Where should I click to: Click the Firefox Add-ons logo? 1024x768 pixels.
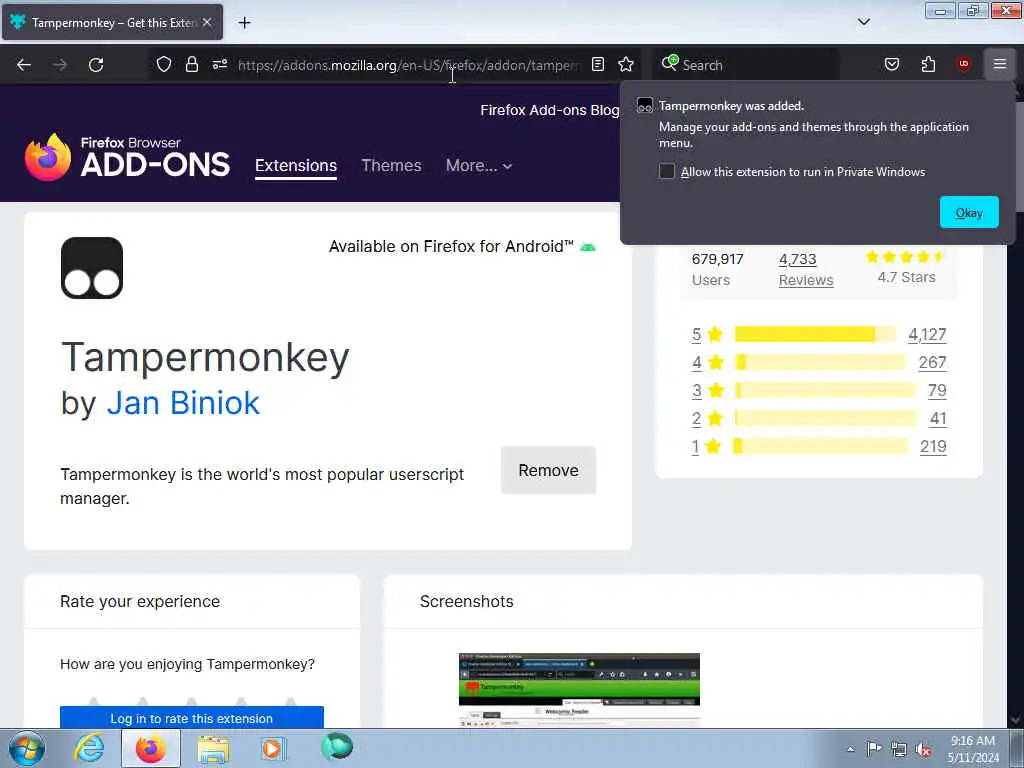[x=127, y=157]
